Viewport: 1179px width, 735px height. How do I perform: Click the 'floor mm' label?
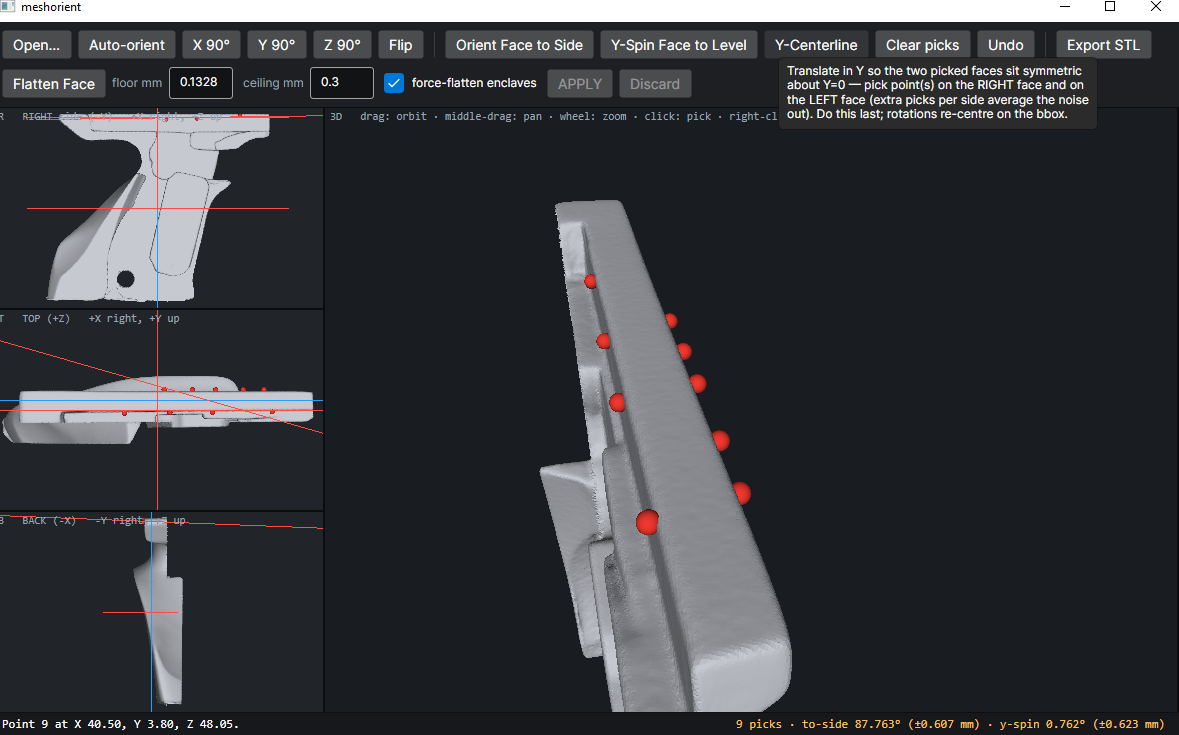[x=137, y=83]
